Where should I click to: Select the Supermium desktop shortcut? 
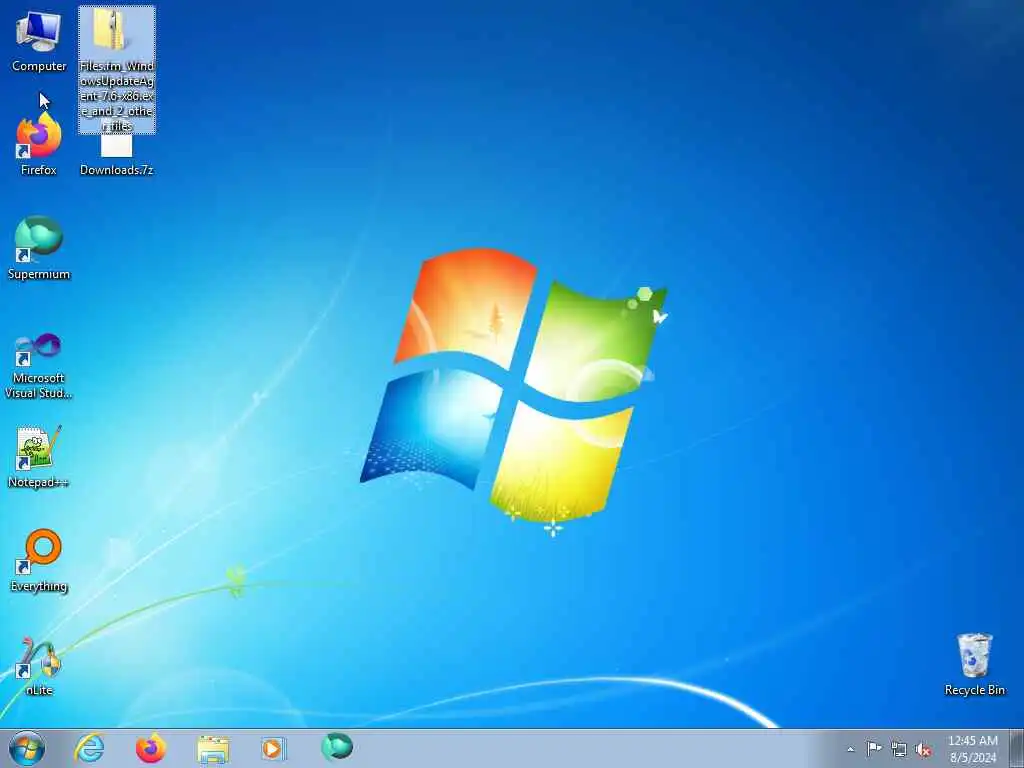[39, 248]
